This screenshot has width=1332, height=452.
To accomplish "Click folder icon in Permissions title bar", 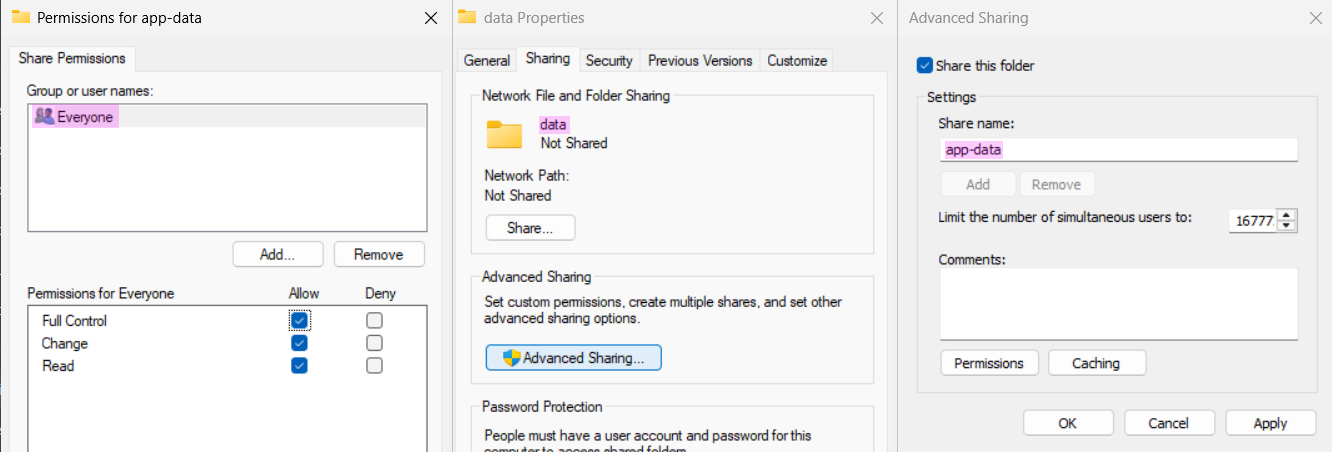I will (20, 17).
